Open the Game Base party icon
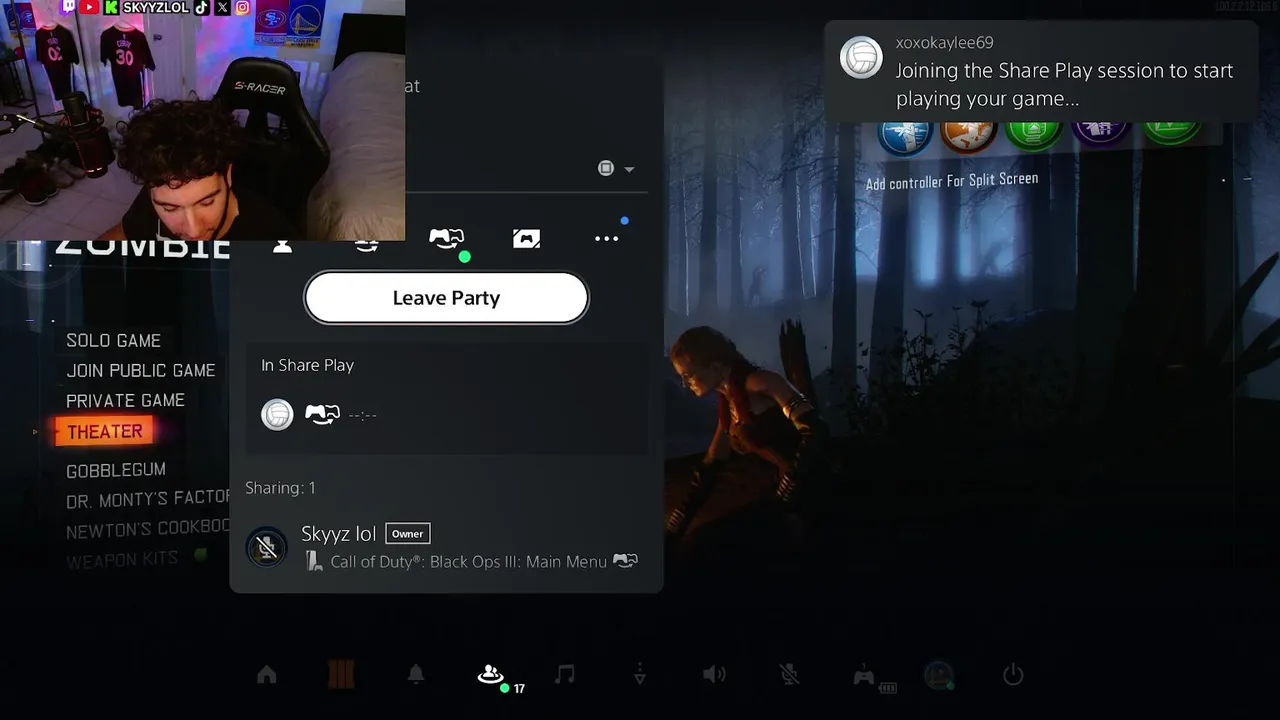The image size is (1280, 720). click(490, 675)
